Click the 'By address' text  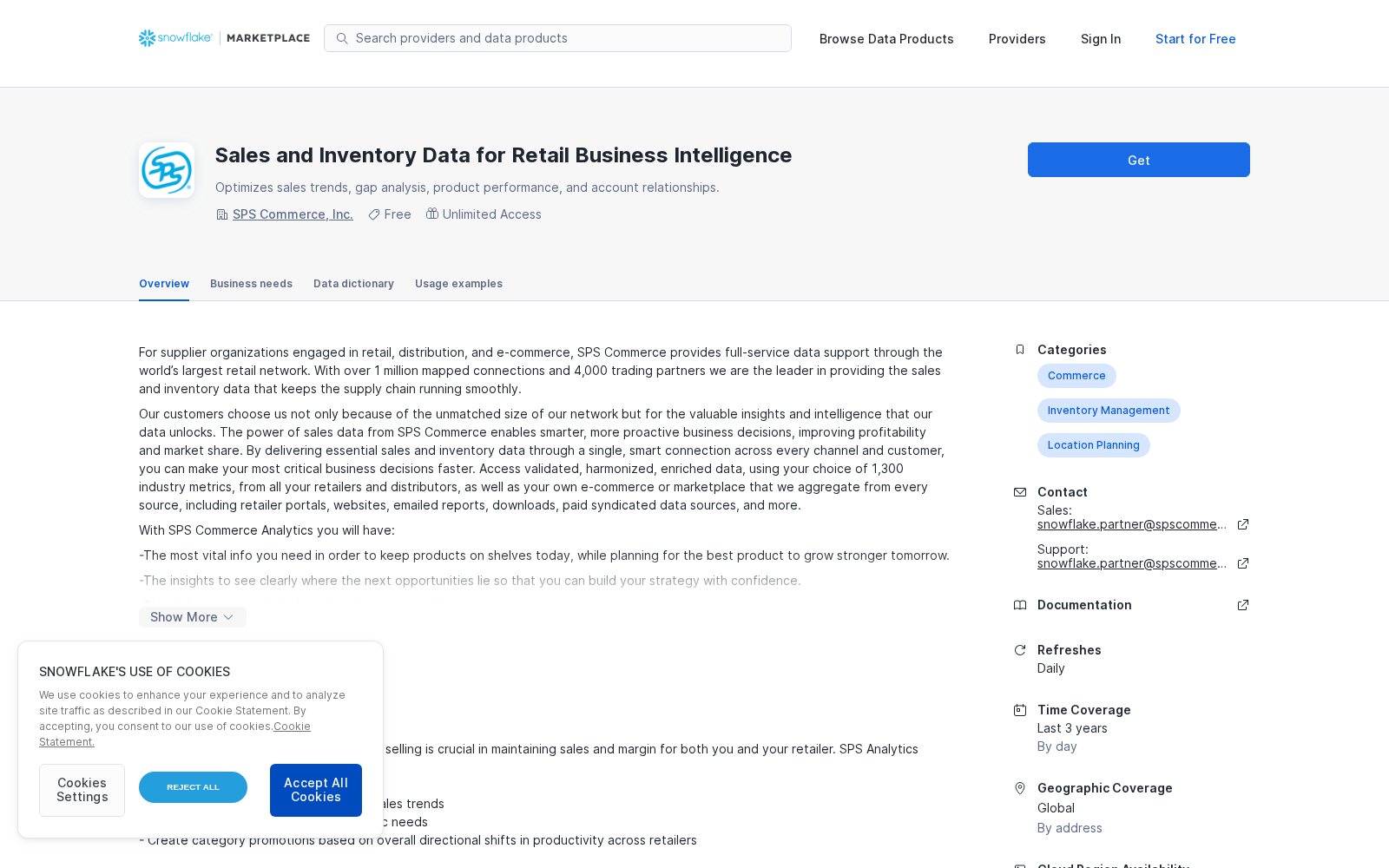point(1070,828)
